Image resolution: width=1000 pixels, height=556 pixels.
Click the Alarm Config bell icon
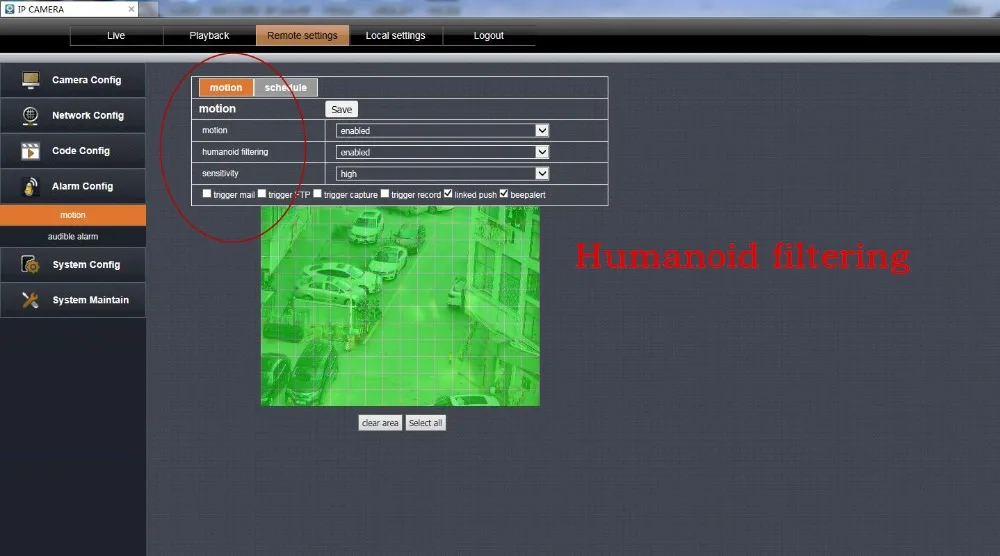point(30,186)
